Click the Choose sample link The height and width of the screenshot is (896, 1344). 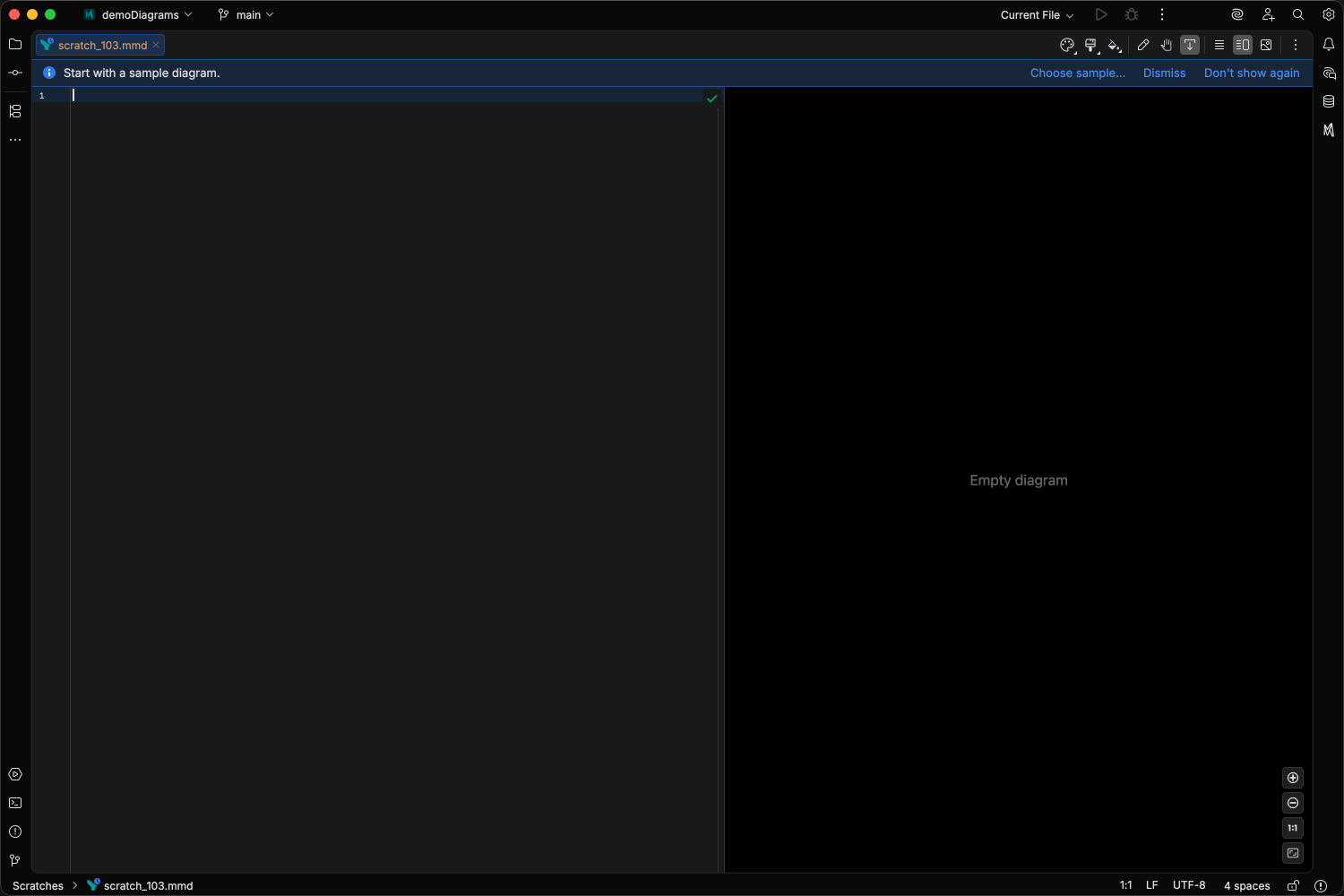click(x=1077, y=73)
